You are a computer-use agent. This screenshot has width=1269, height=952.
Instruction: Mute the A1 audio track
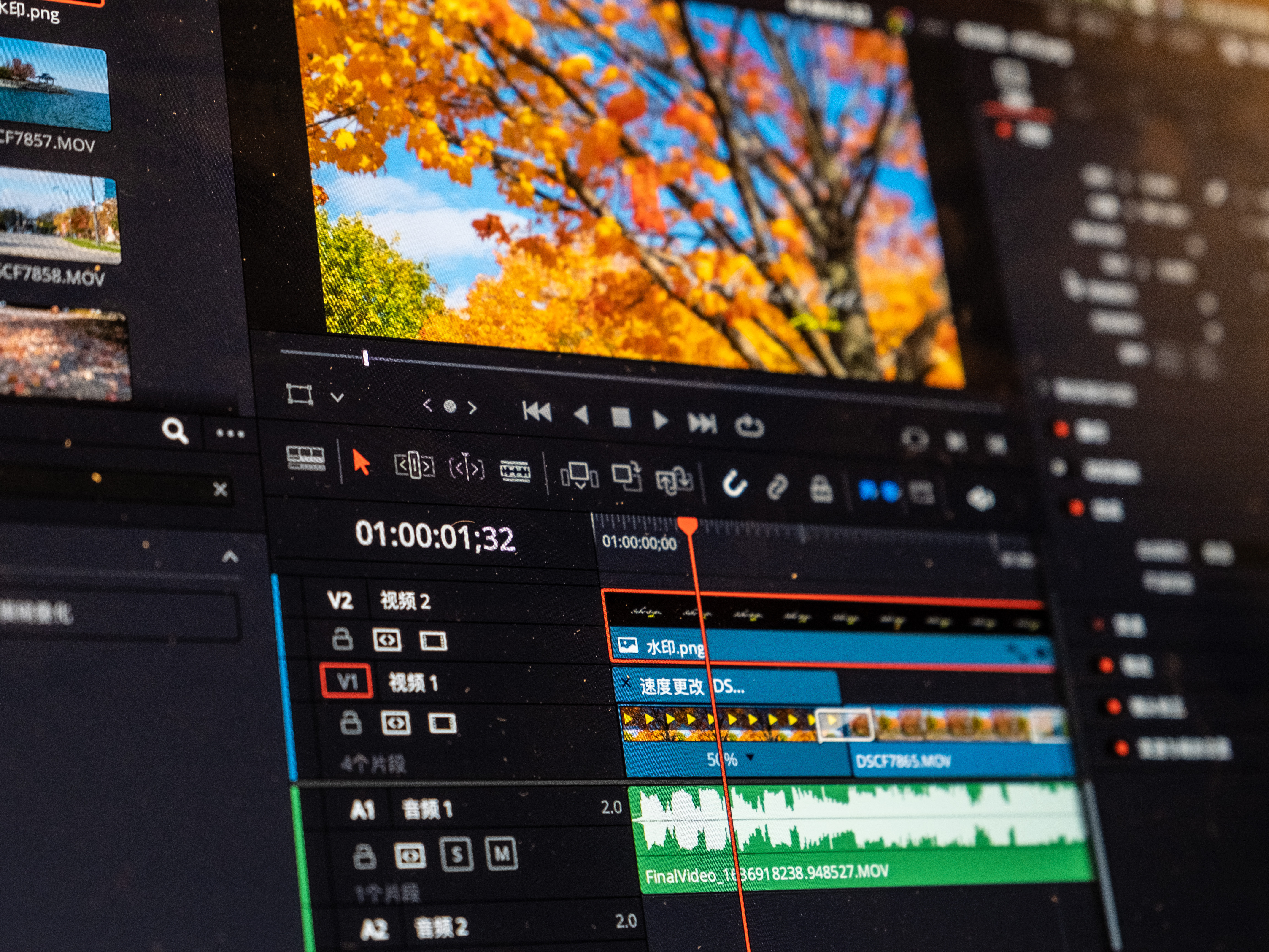coord(501,853)
